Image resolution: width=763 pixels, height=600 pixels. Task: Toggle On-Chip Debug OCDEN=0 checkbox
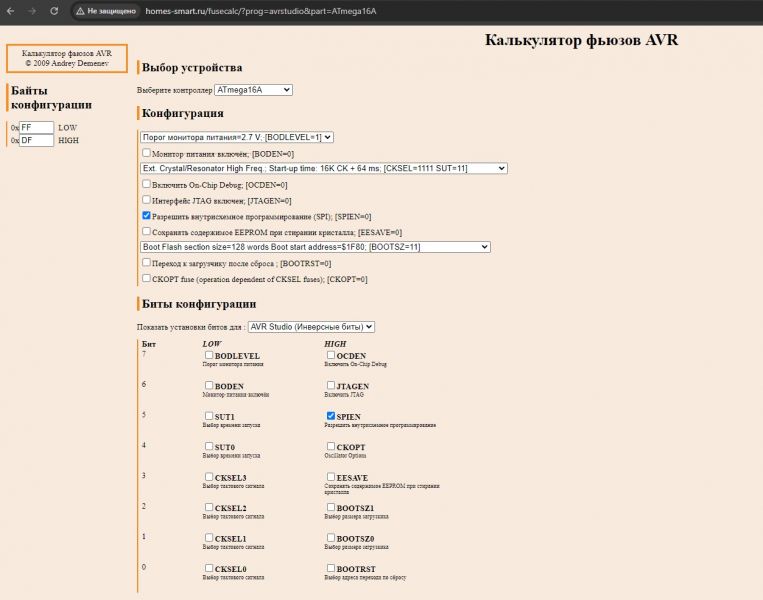[x=146, y=184]
